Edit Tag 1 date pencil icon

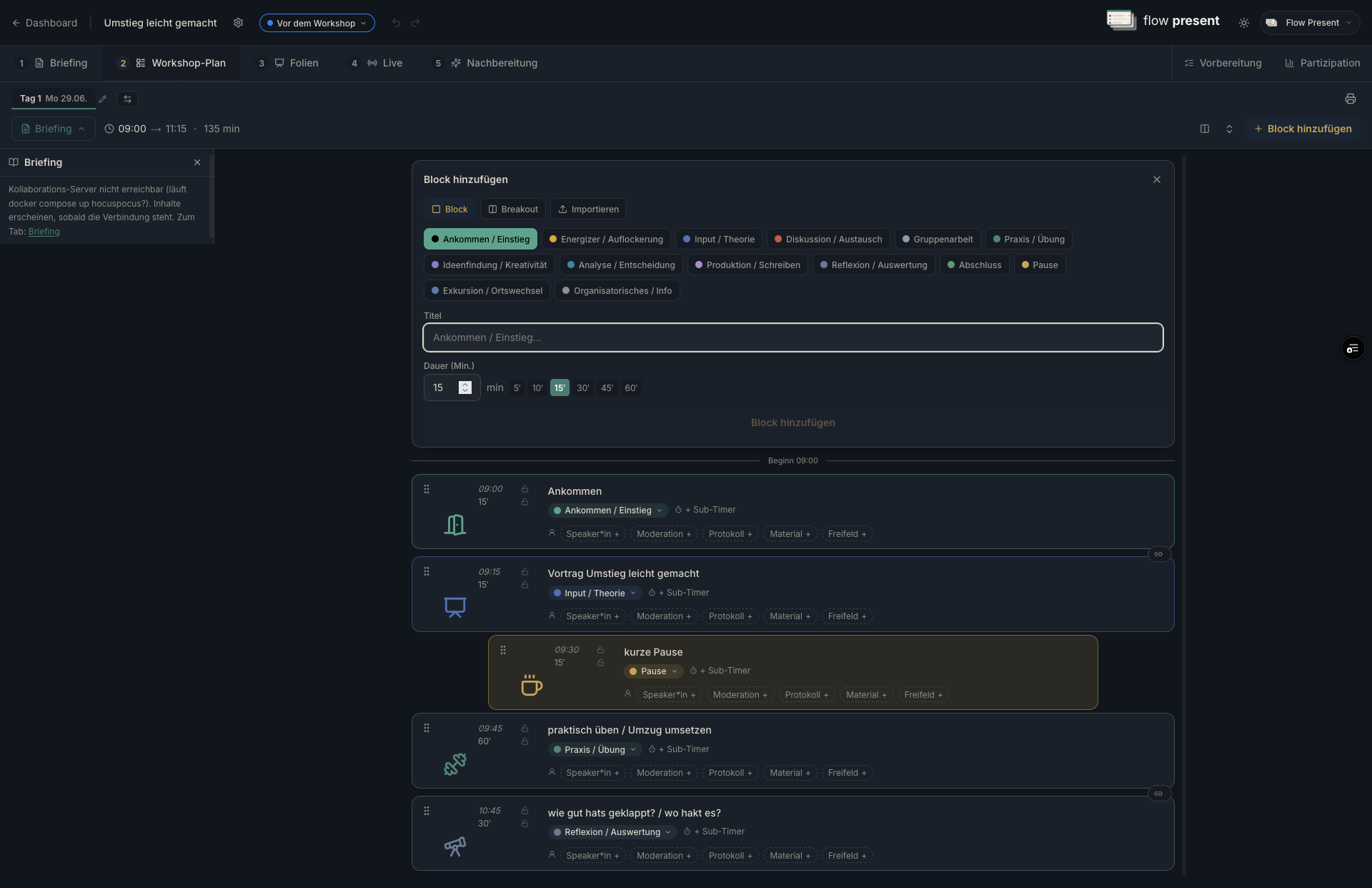(103, 99)
